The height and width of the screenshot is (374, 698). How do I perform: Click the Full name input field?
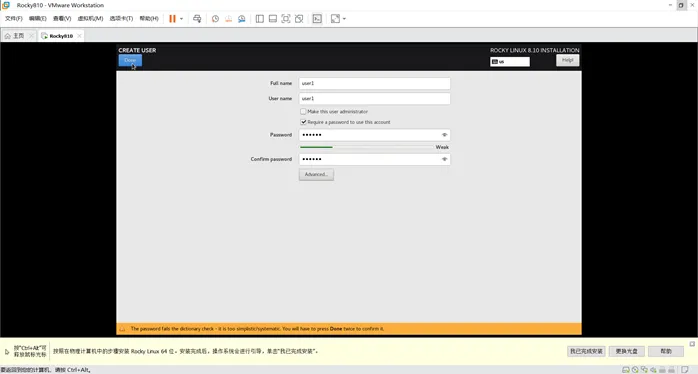pyautogui.click(x=374, y=83)
